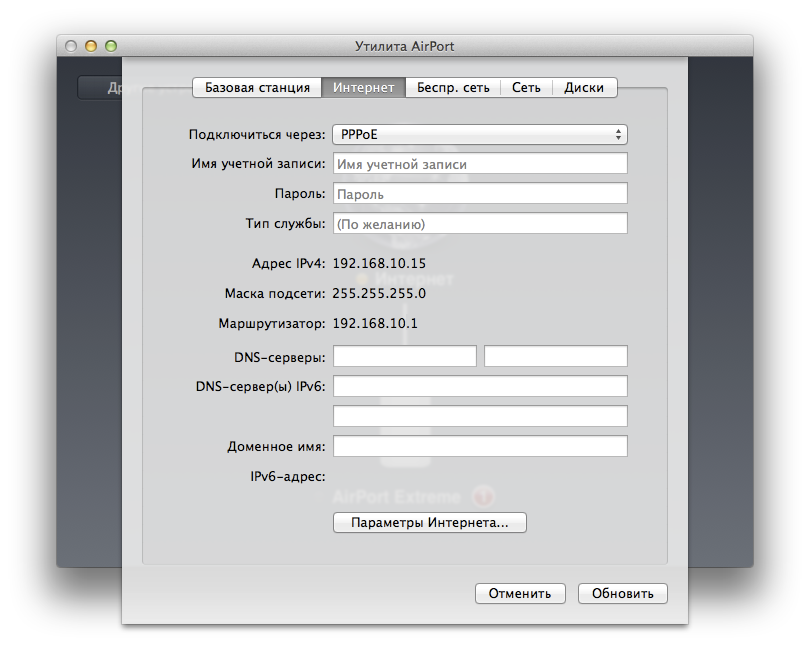
Task: Click the Тип службы field
Action: coord(480,224)
